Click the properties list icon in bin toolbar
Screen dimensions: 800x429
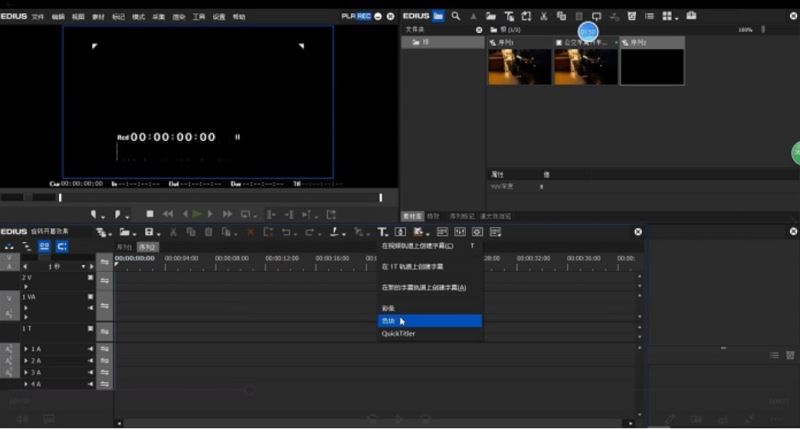649,16
